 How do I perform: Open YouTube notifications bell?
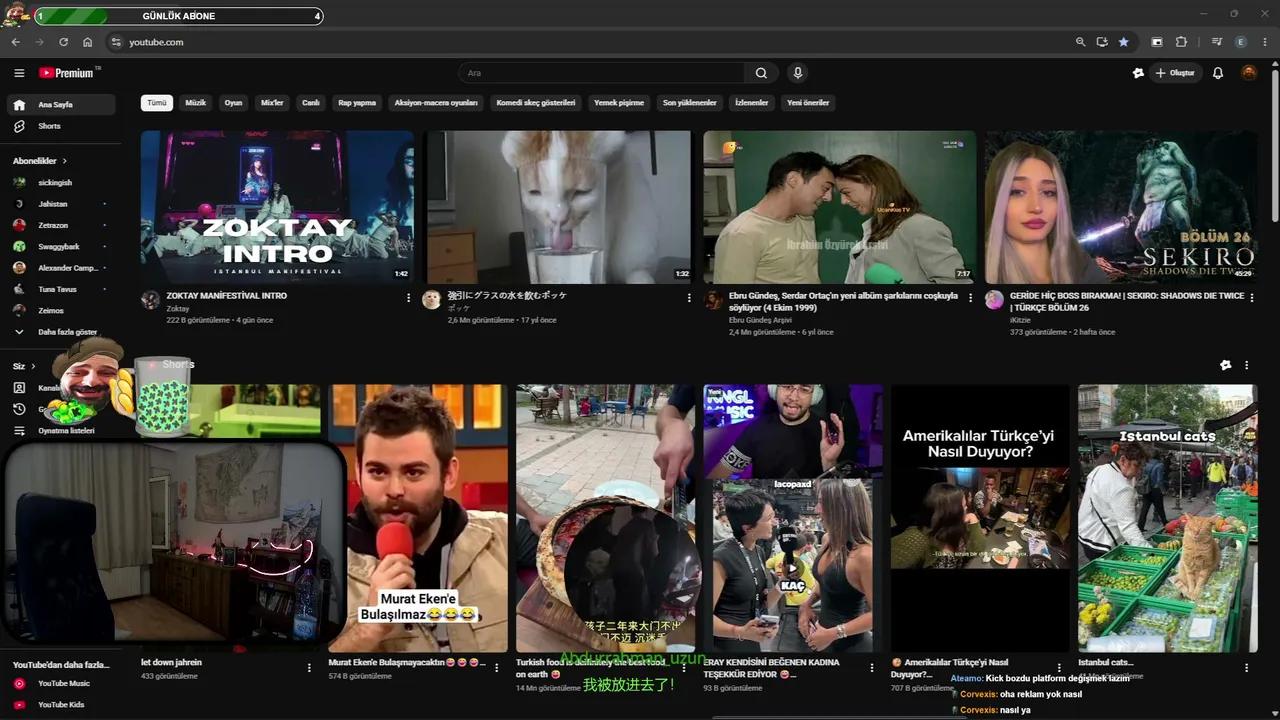coord(1218,73)
